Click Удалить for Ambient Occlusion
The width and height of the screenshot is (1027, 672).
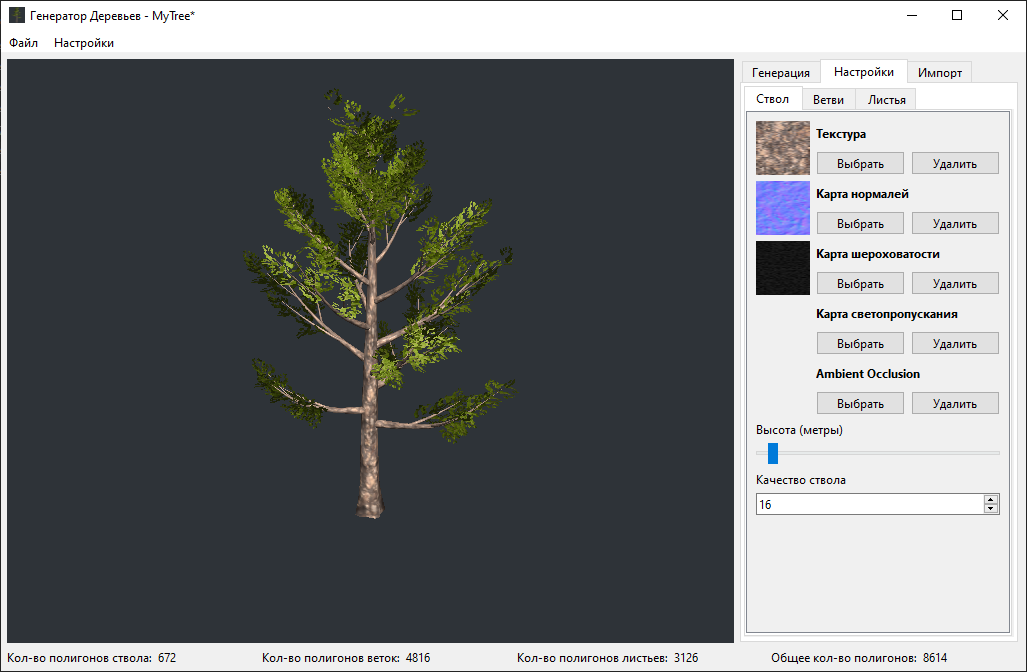(955, 403)
